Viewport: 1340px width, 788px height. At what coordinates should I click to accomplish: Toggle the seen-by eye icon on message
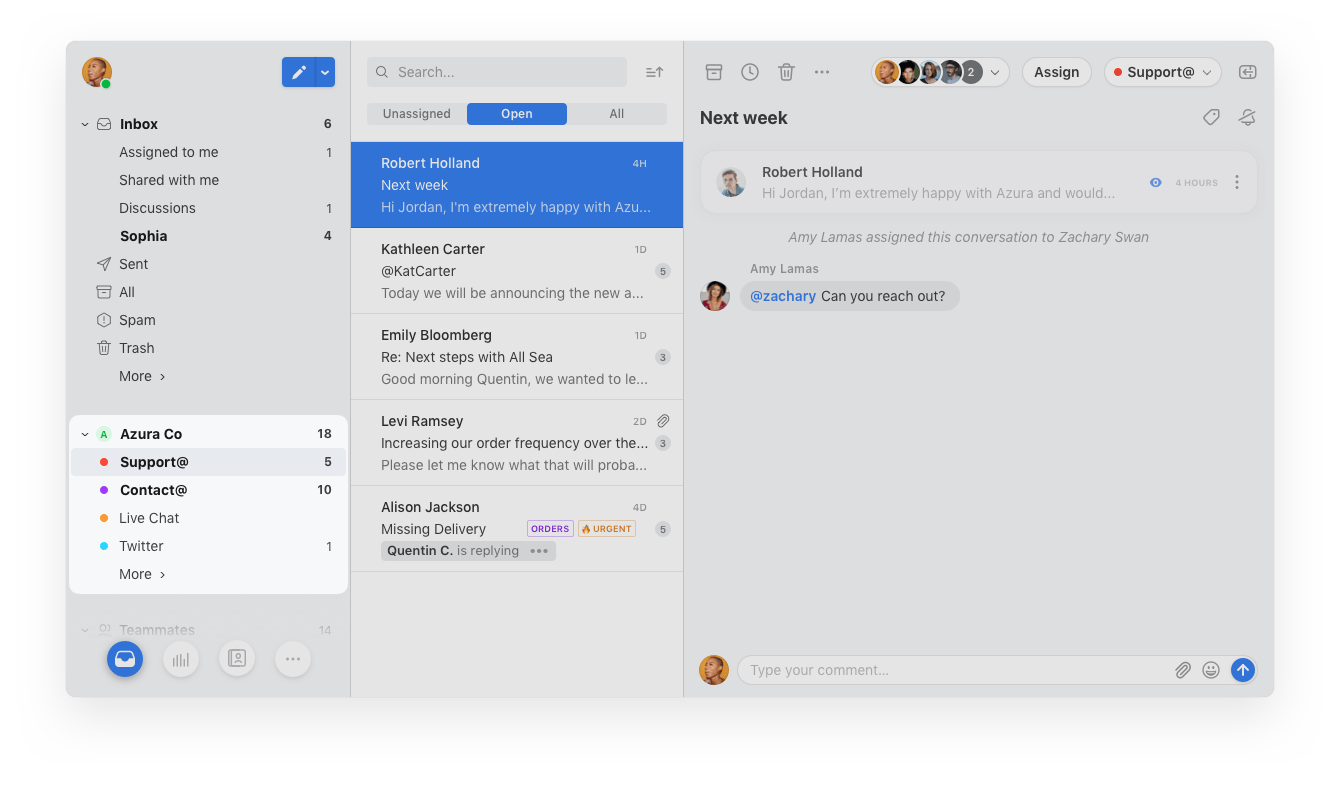(1156, 183)
